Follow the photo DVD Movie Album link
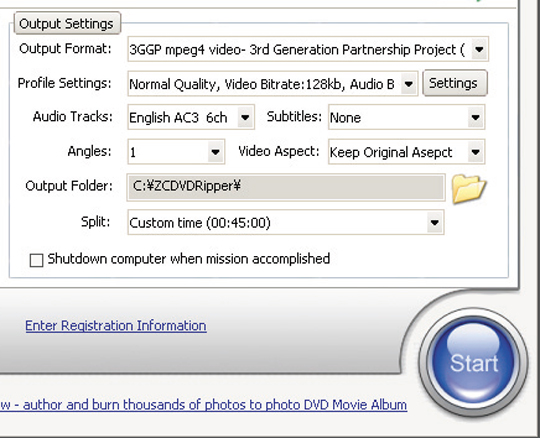Viewport: 540px width, 438px height. click(x=203, y=405)
